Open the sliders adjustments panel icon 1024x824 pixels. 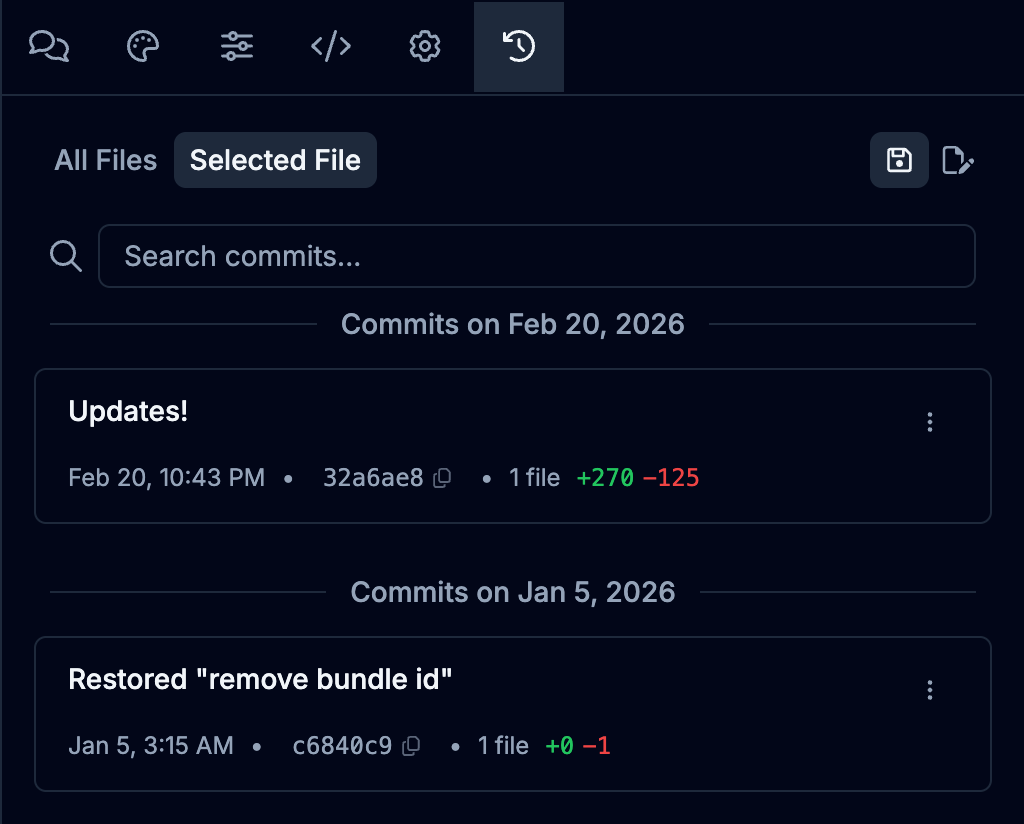(237, 47)
